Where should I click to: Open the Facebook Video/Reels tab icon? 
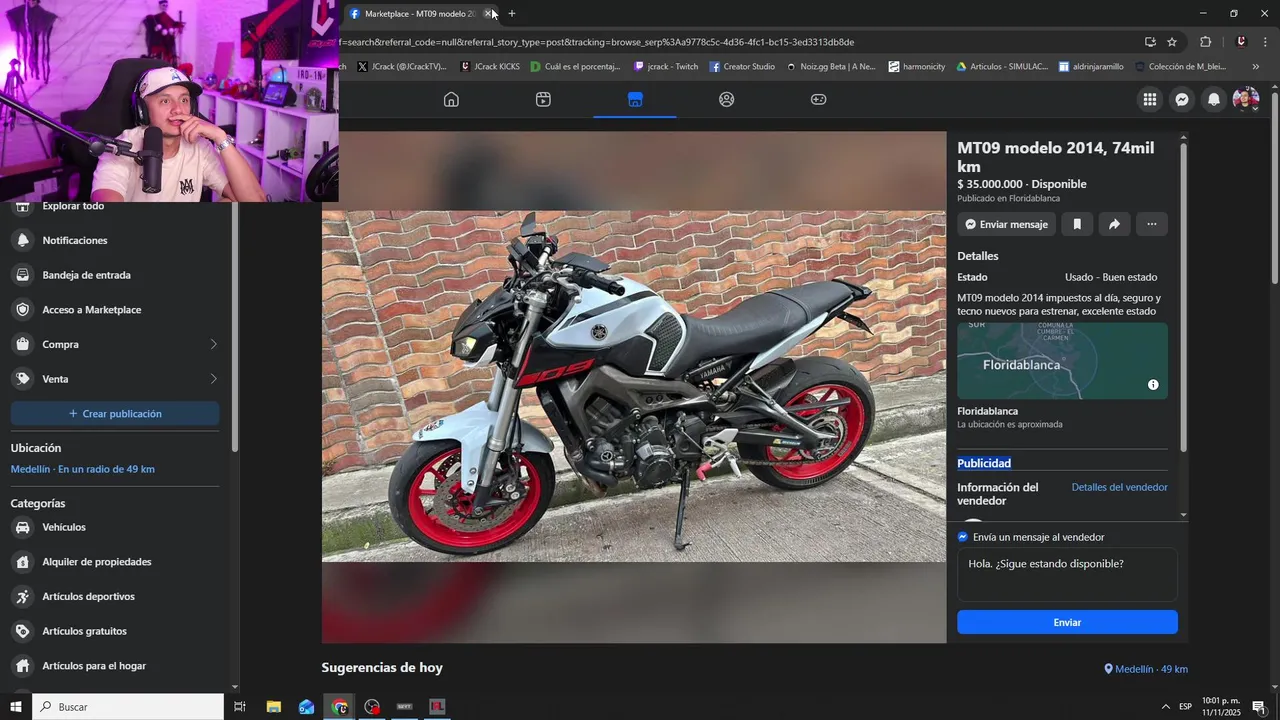tap(543, 99)
